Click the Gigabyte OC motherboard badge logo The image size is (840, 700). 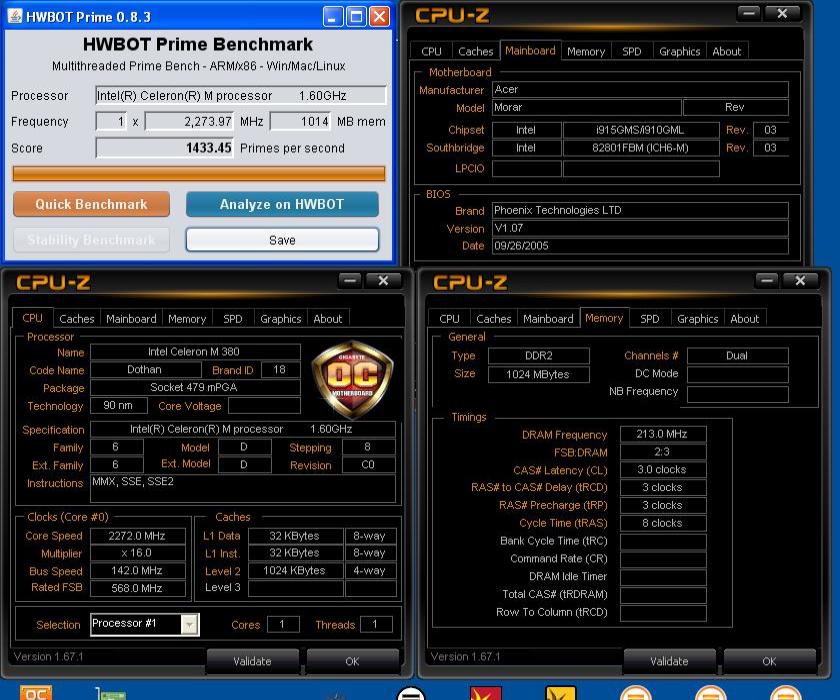point(352,379)
